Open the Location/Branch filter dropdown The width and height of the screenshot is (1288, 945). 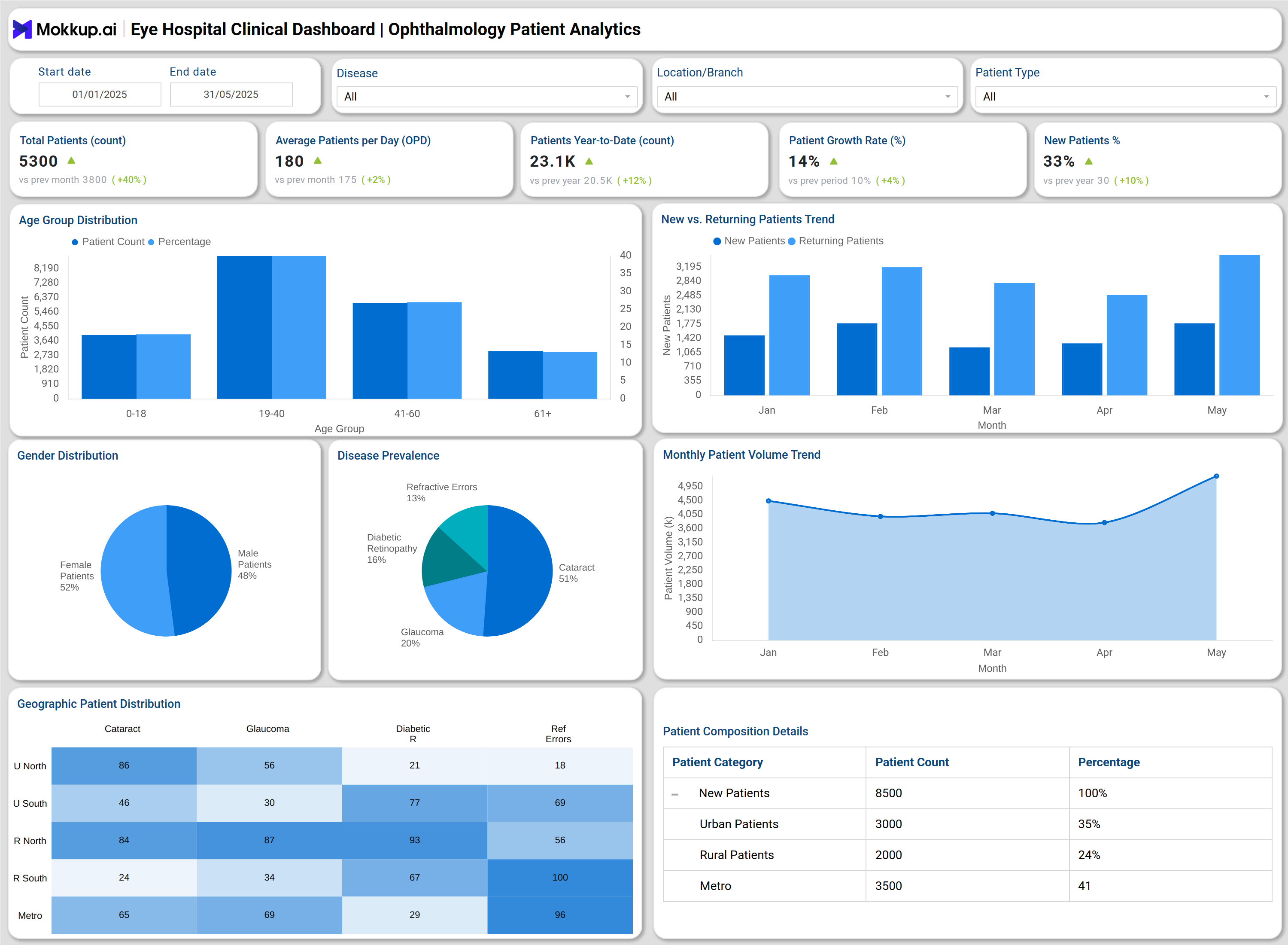pos(807,97)
